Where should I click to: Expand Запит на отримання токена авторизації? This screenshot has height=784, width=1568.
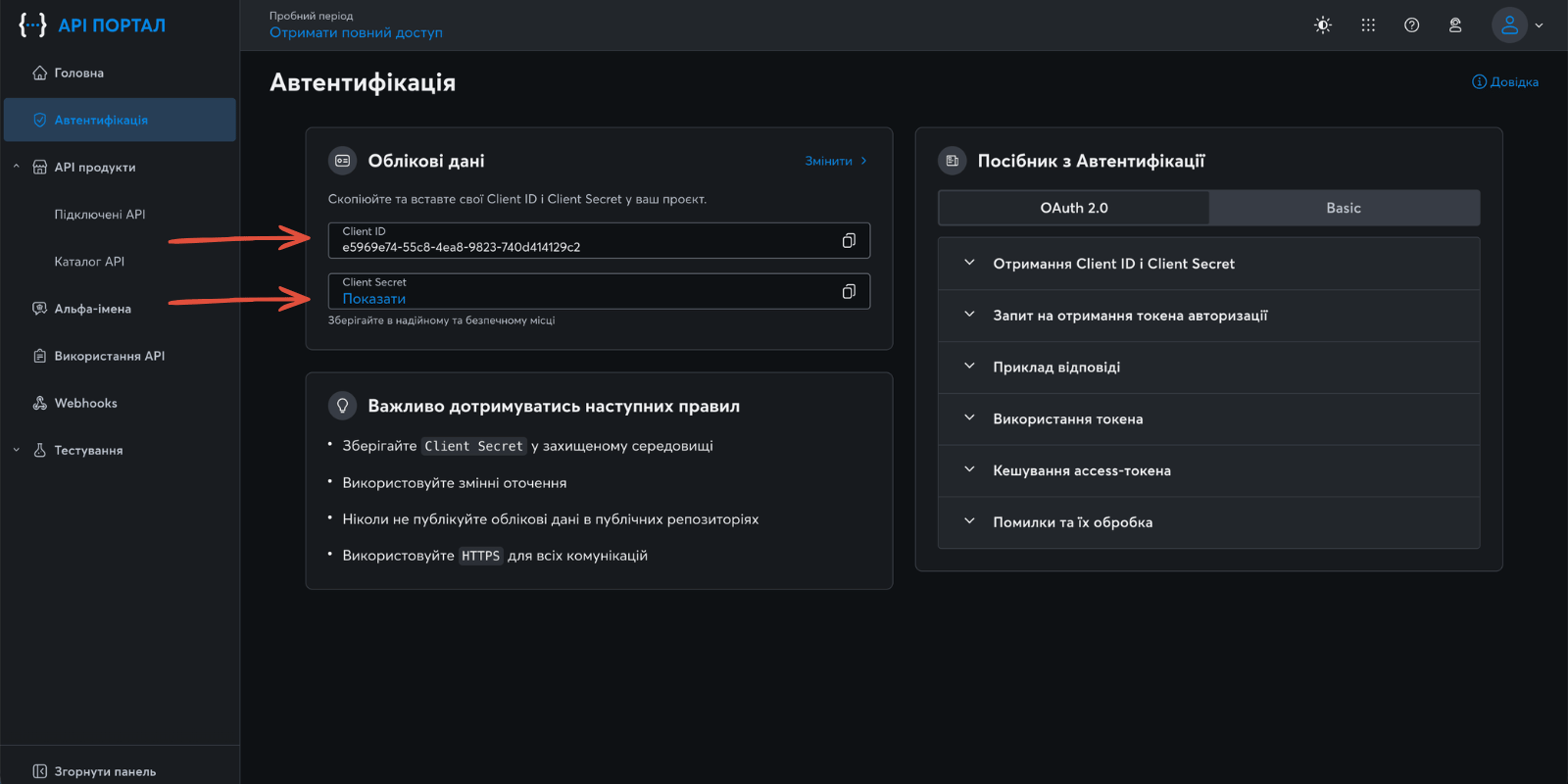[x=1208, y=316]
